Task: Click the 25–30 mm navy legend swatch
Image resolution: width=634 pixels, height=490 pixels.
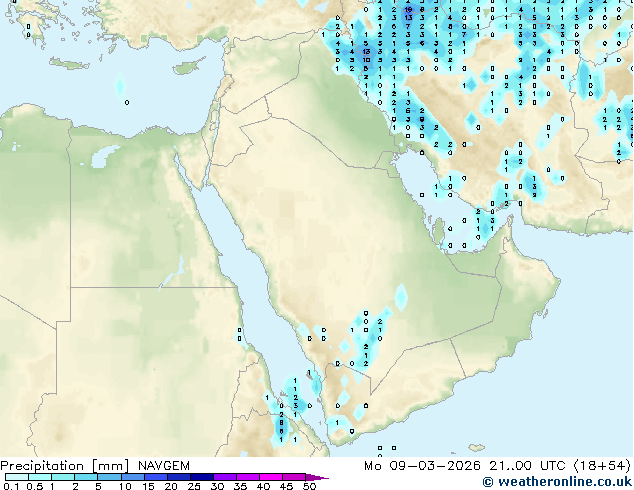Action: pos(202,477)
